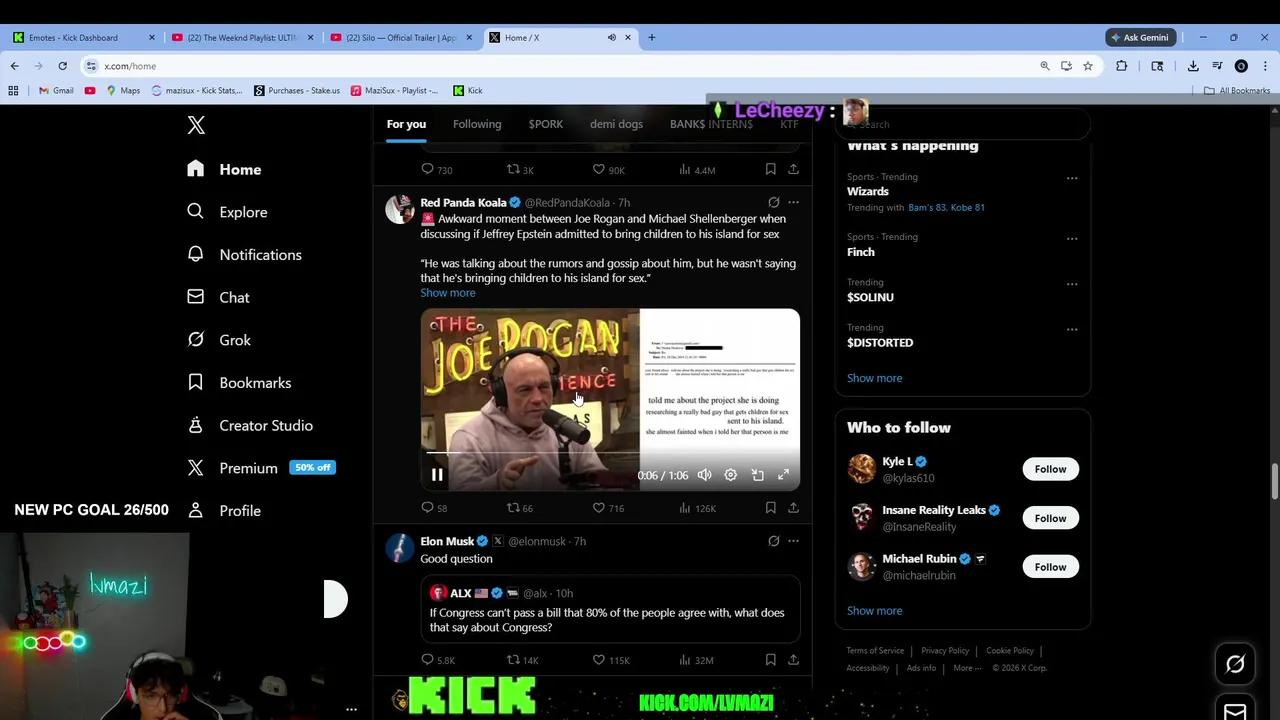Screen dimensions: 1280x720
Task: Open more options for $SOLINU trend
Action: pyautogui.click(x=1072, y=284)
